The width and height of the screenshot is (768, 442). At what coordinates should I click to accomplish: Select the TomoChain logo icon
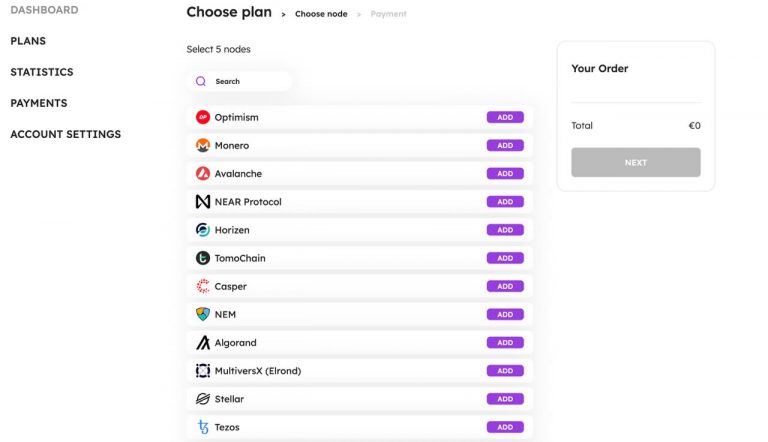tap(203, 258)
